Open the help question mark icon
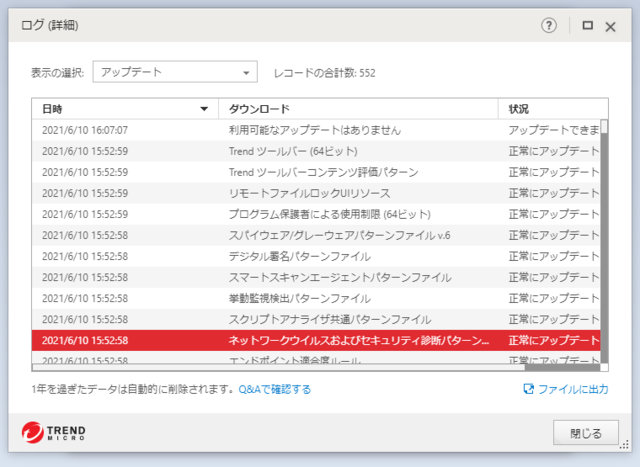 (x=549, y=26)
